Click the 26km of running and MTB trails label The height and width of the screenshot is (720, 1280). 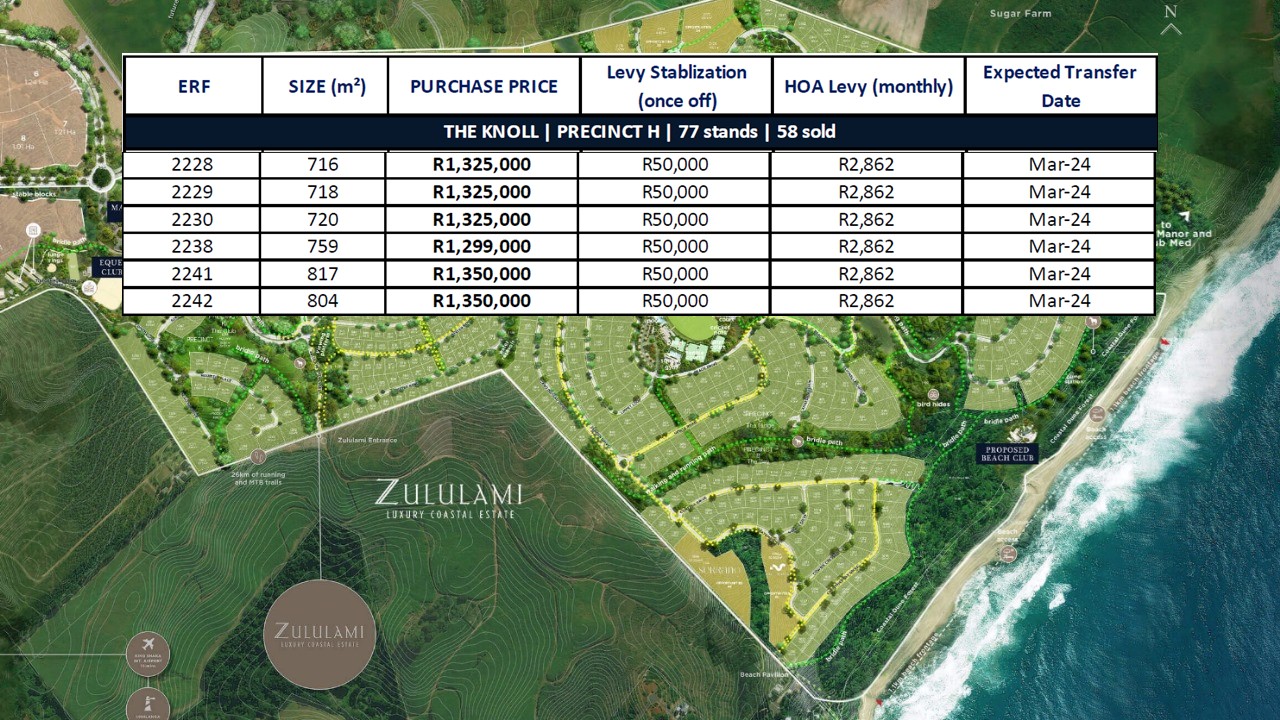pos(258,478)
